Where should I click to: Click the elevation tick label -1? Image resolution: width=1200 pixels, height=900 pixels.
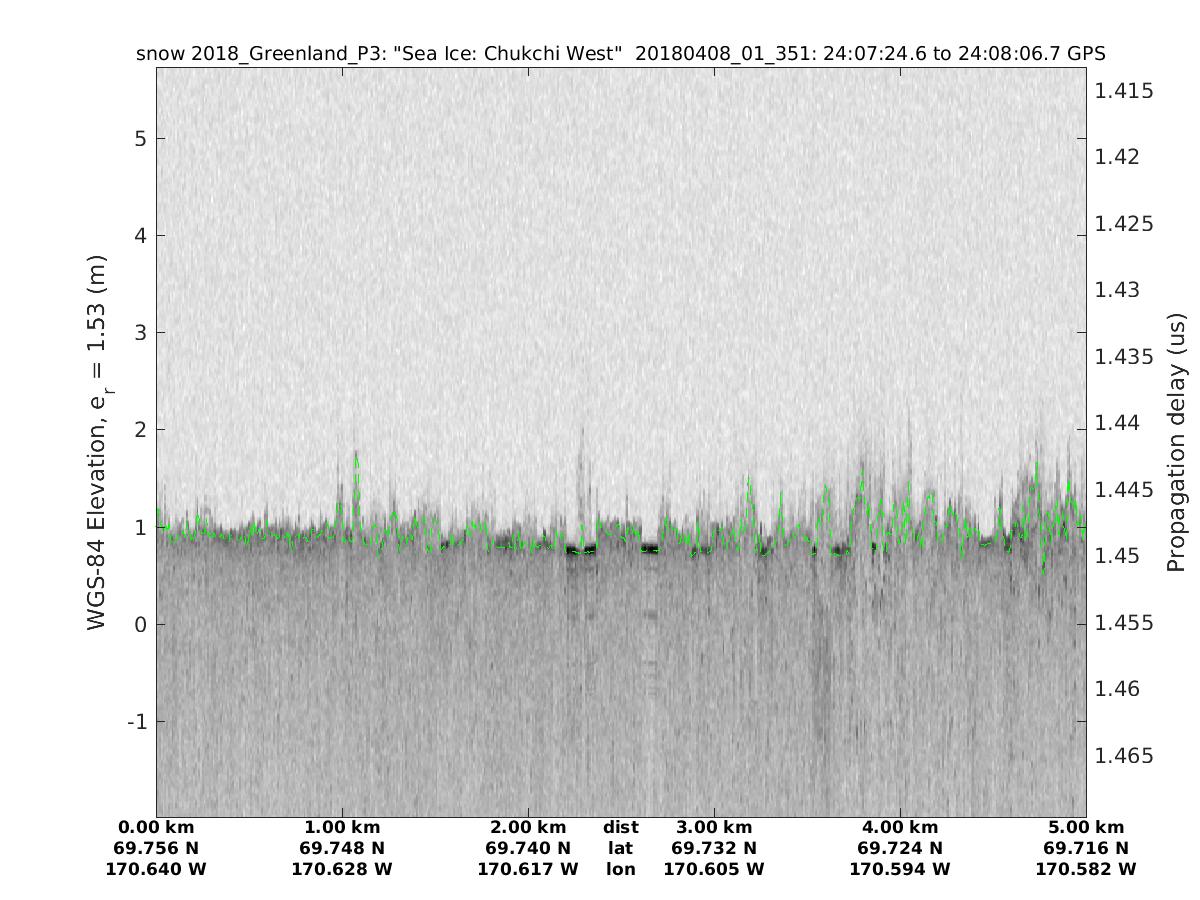coord(136,721)
